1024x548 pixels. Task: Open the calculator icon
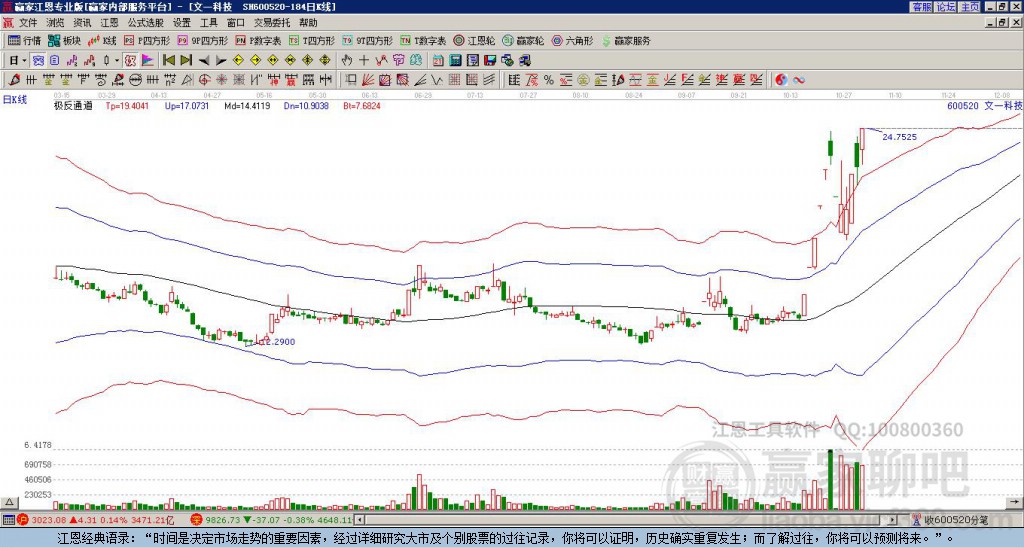point(455,61)
